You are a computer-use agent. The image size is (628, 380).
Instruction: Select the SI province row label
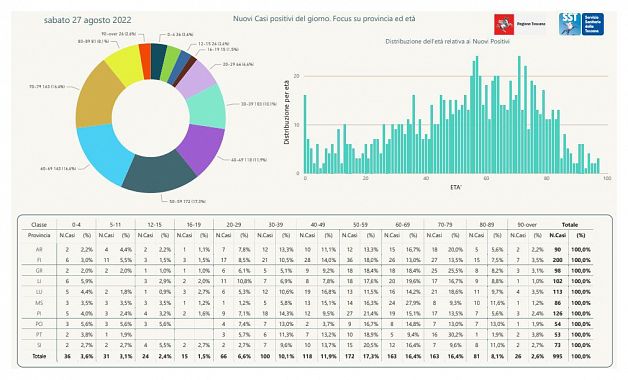[x=39, y=345]
